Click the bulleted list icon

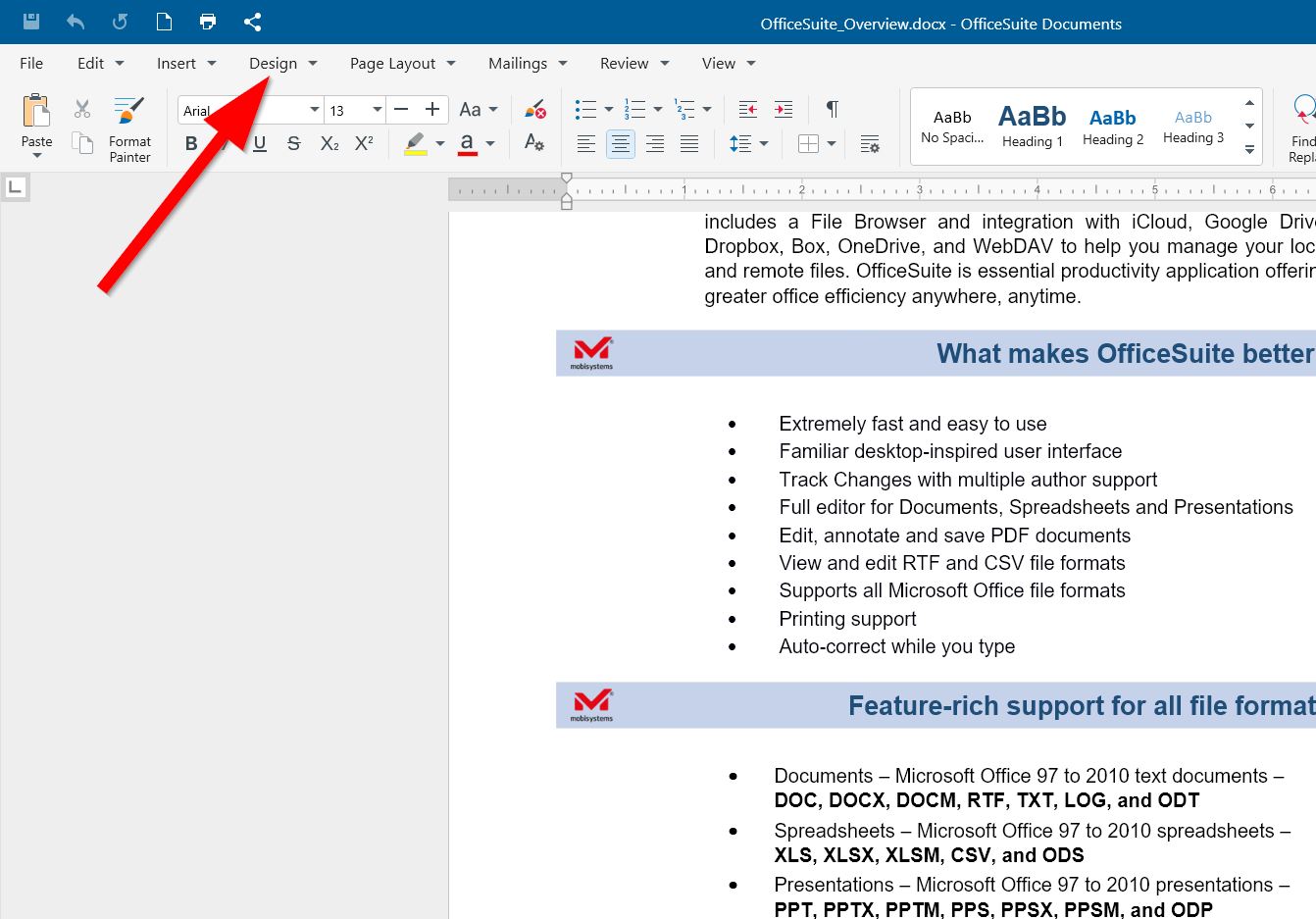click(585, 110)
